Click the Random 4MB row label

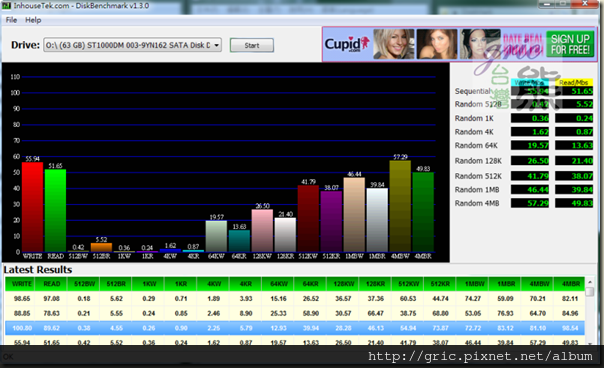[477, 203]
